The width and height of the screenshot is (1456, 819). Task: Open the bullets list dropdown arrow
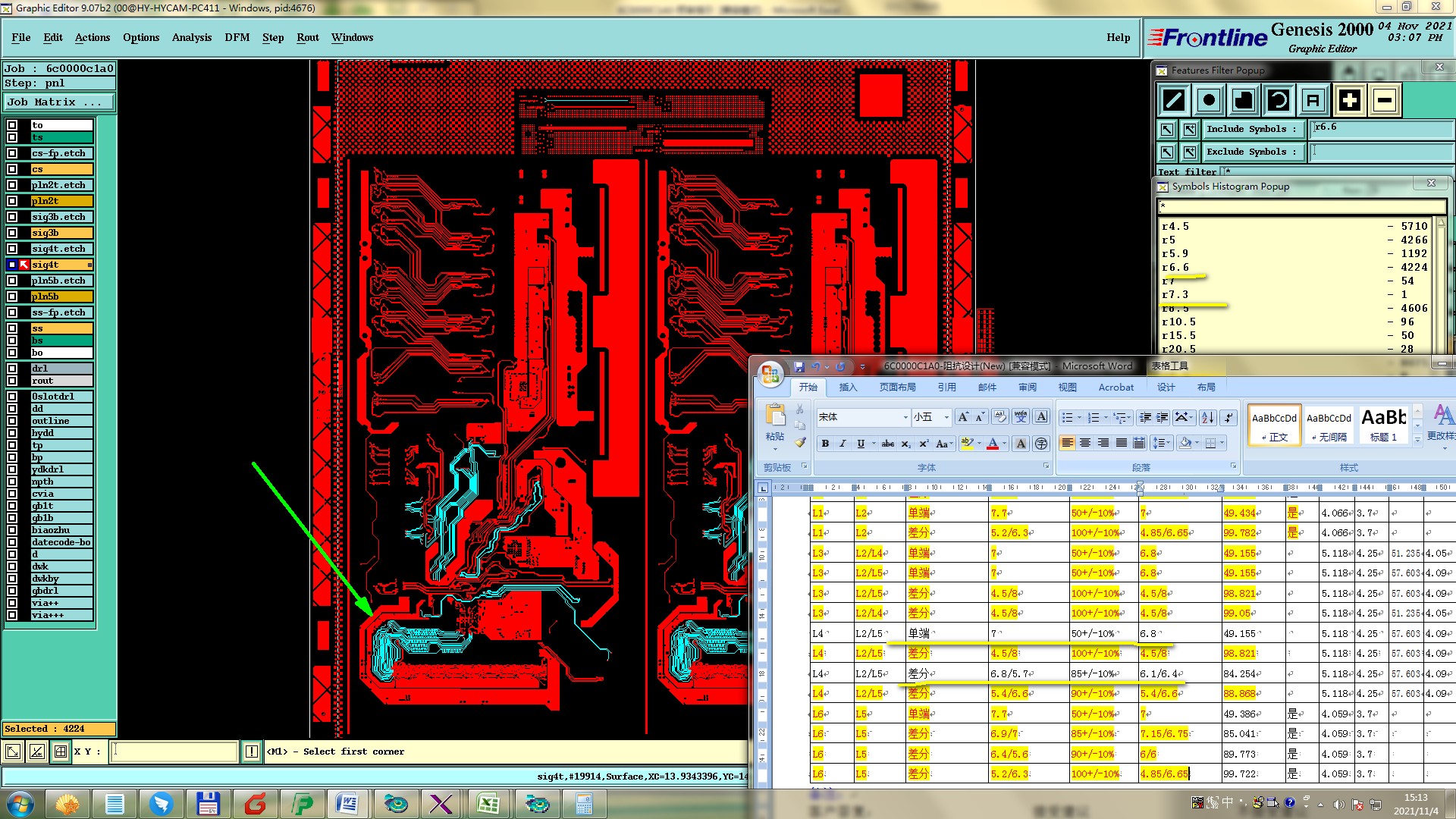click(1079, 417)
